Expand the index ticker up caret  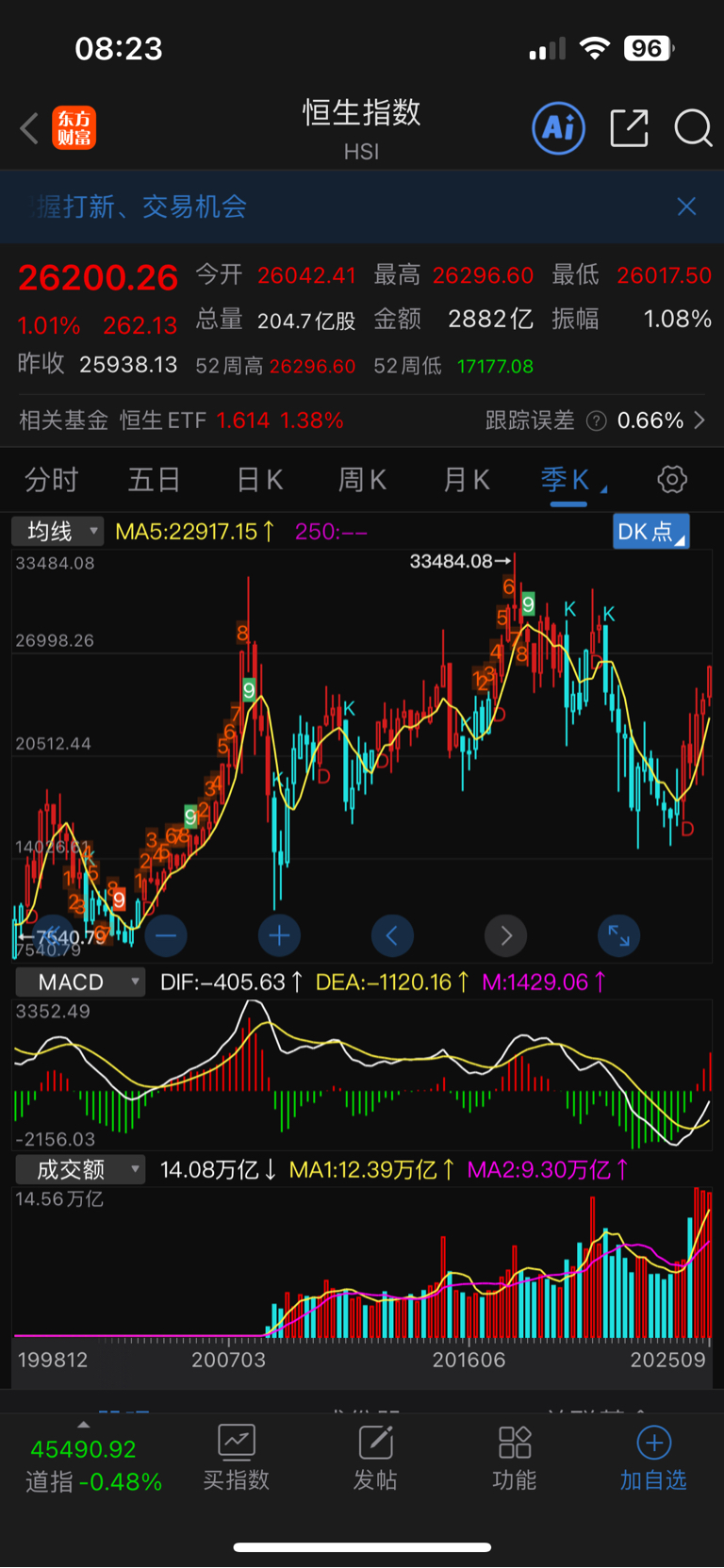(83, 1425)
